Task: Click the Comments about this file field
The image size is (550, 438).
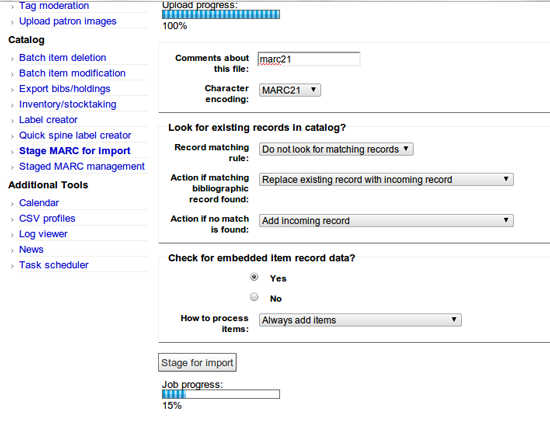Action: [x=309, y=59]
